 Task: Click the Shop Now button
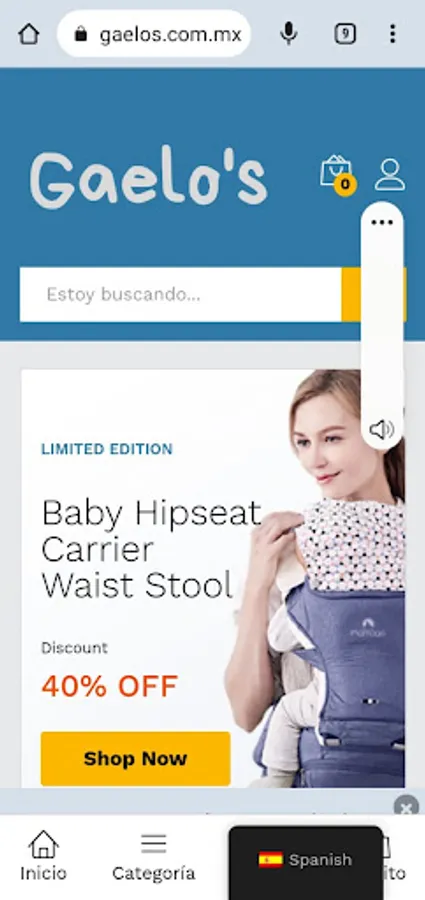(x=136, y=758)
